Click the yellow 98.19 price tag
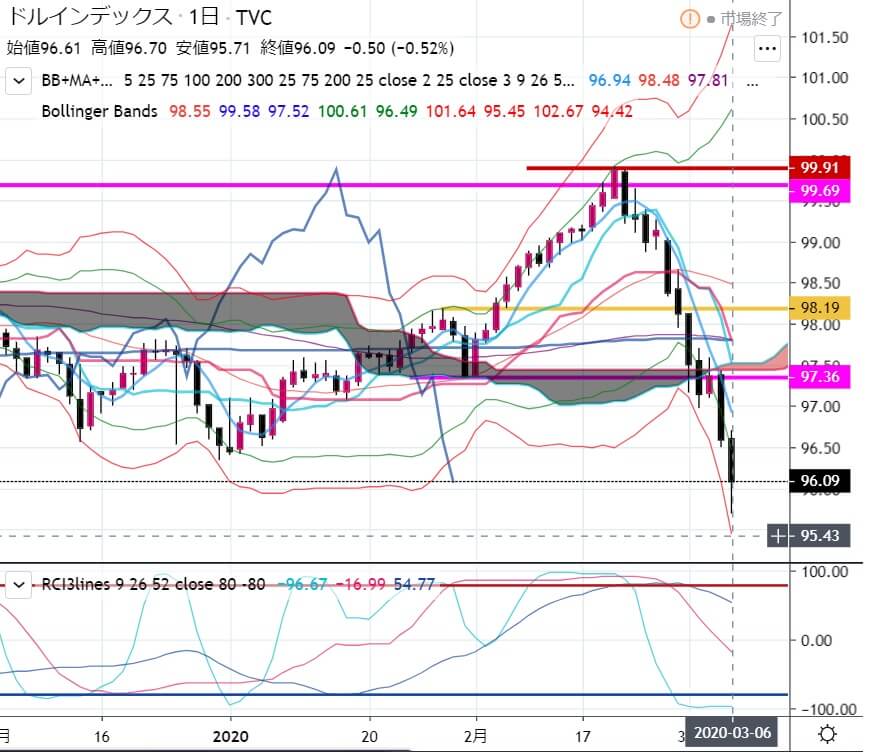873x755 pixels. (x=820, y=308)
